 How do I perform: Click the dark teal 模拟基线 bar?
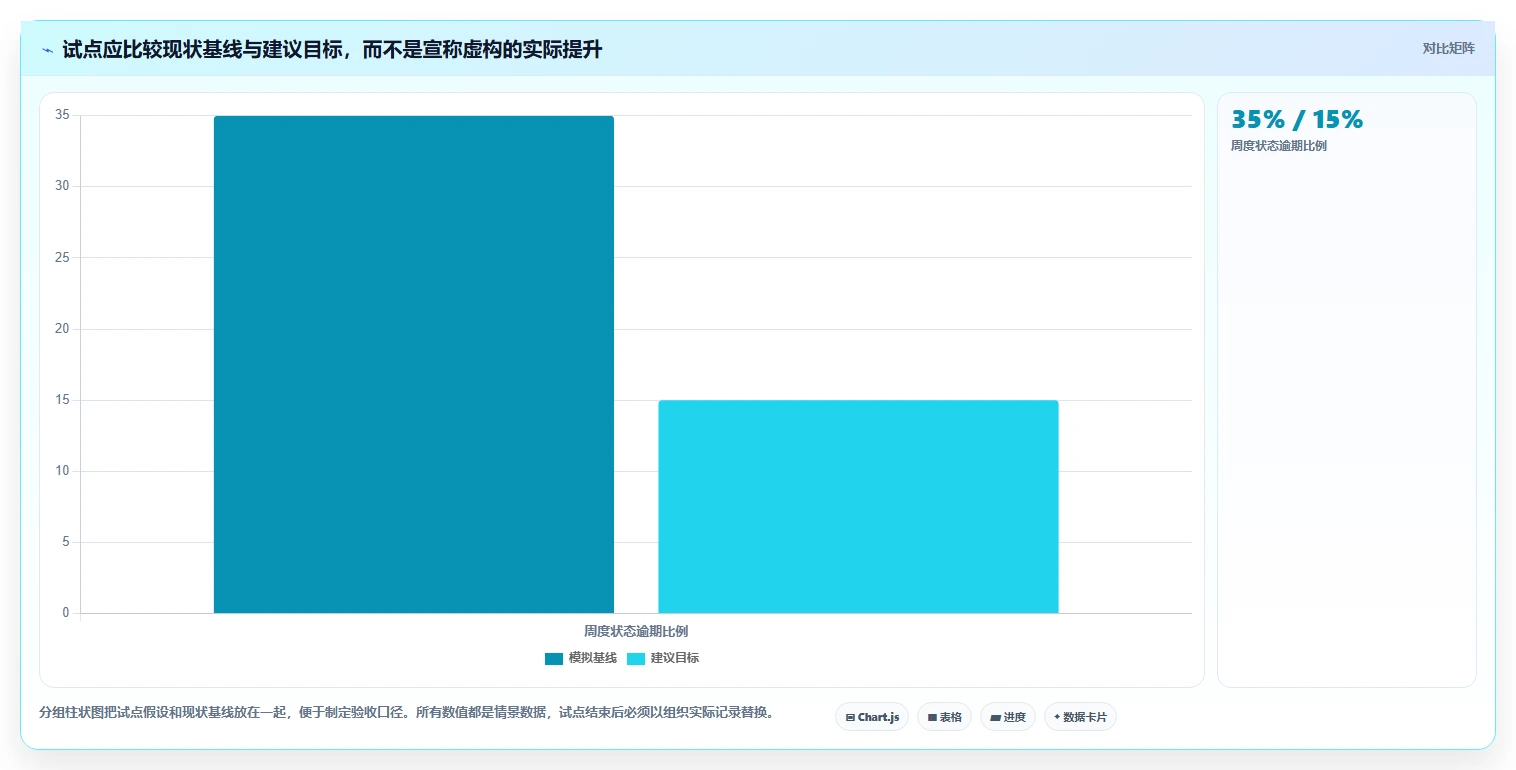point(414,364)
